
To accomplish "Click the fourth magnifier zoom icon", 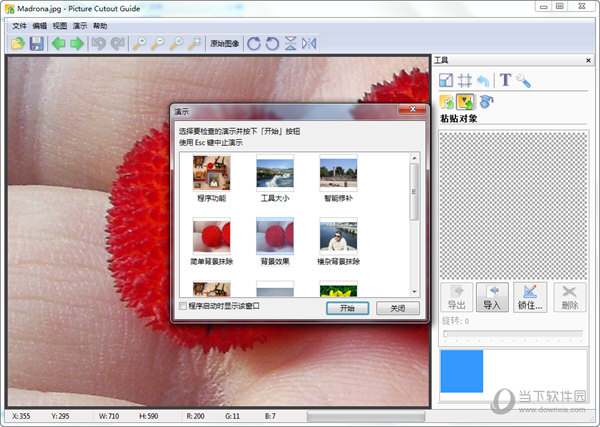I will [195, 44].
